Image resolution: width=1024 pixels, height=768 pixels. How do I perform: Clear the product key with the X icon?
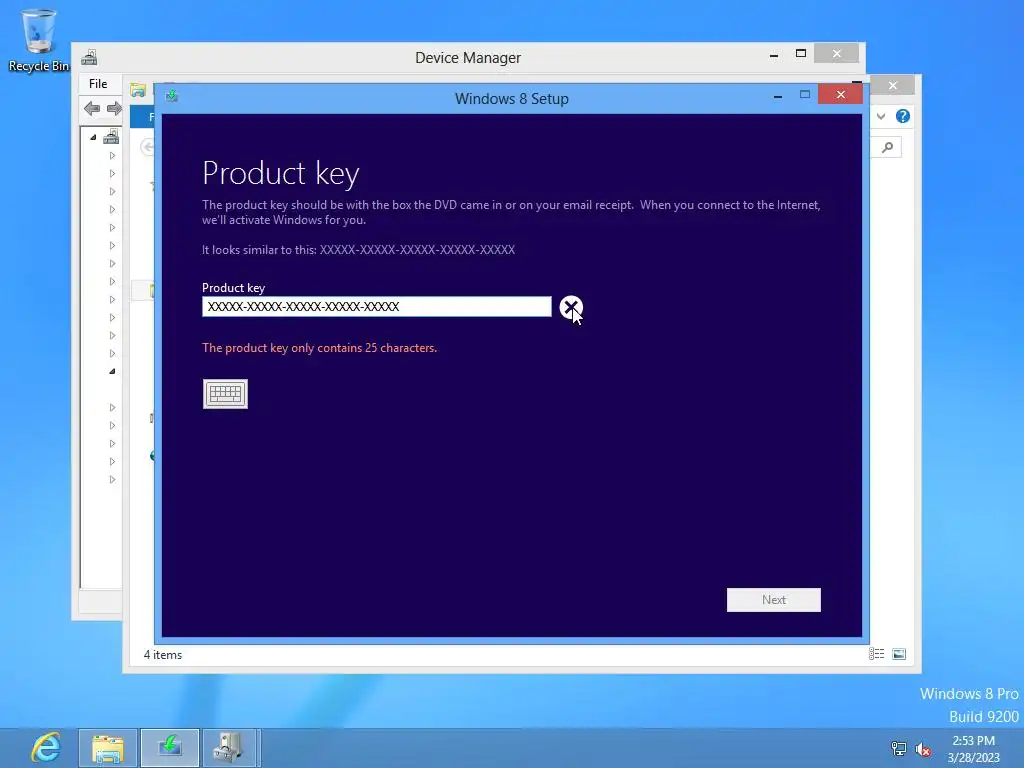click(571, 307)
